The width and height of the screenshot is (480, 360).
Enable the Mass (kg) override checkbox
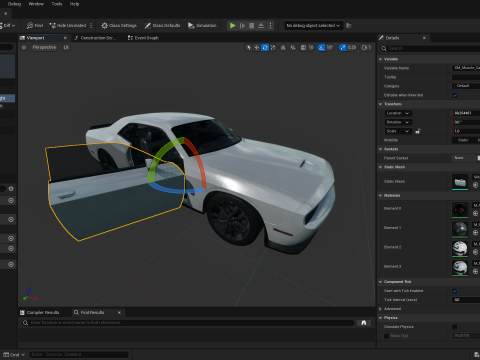387,336
